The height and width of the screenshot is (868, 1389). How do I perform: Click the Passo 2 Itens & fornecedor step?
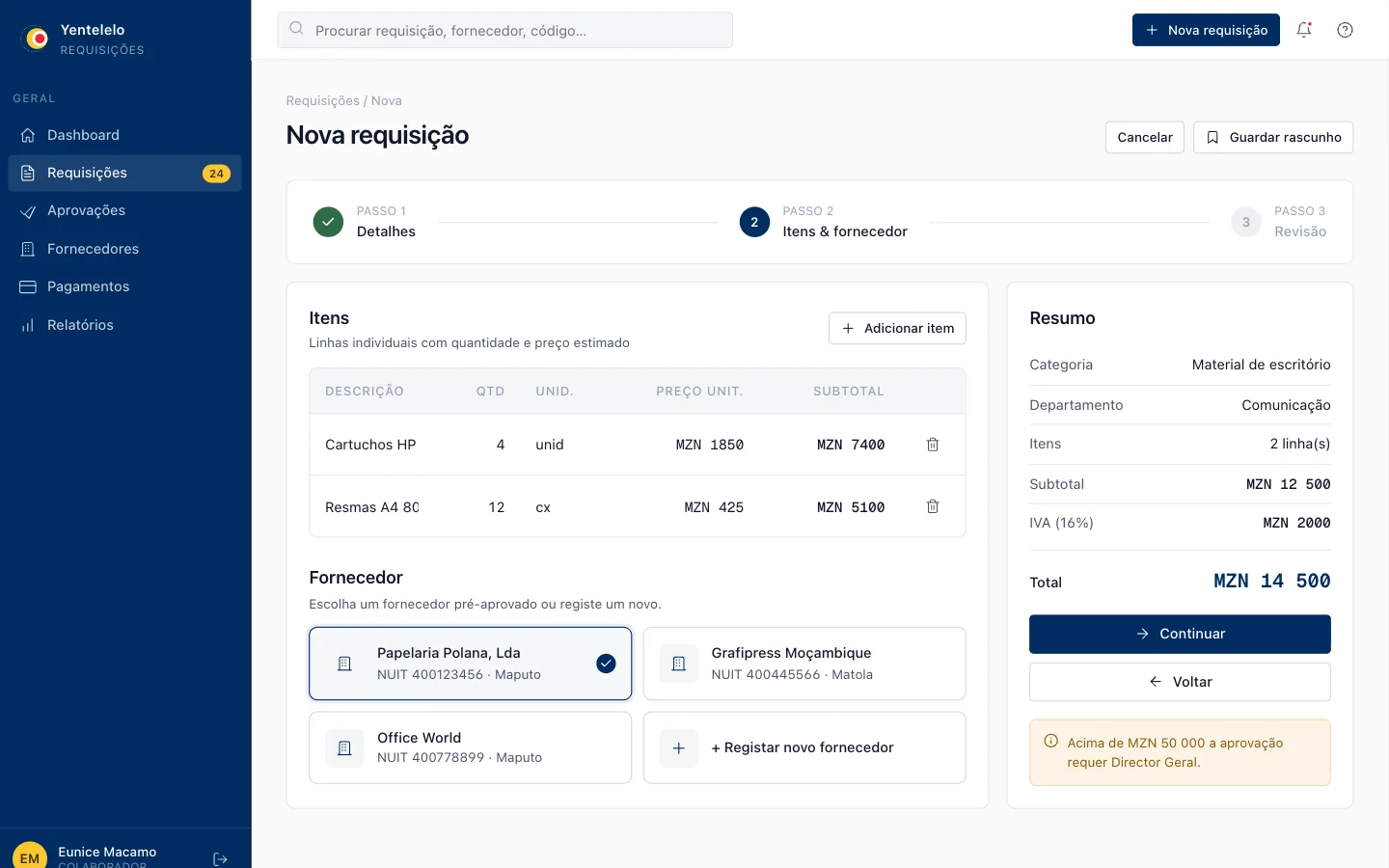[824, 222]
